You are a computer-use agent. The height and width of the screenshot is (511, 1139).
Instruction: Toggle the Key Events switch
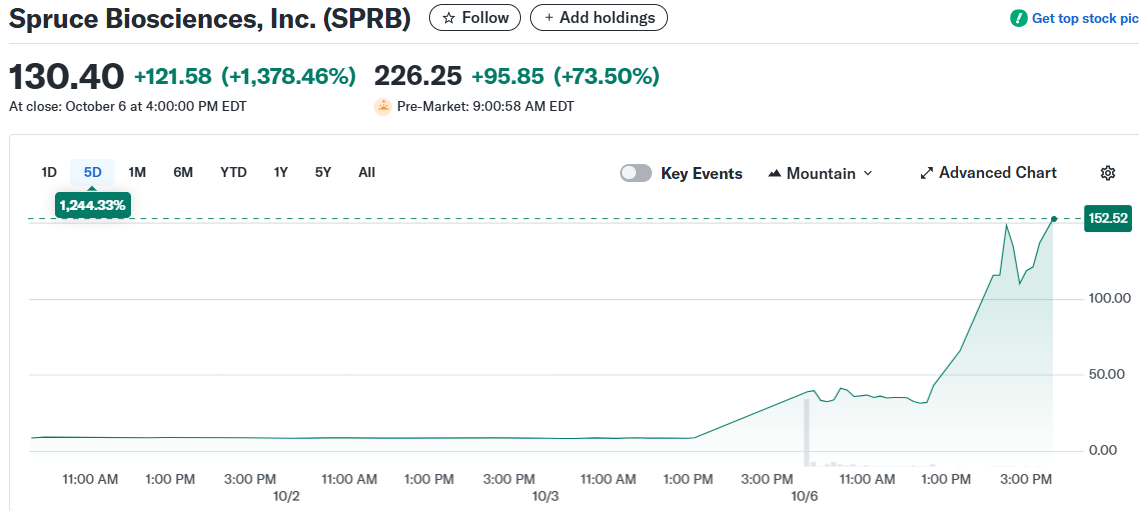point(636,173)
